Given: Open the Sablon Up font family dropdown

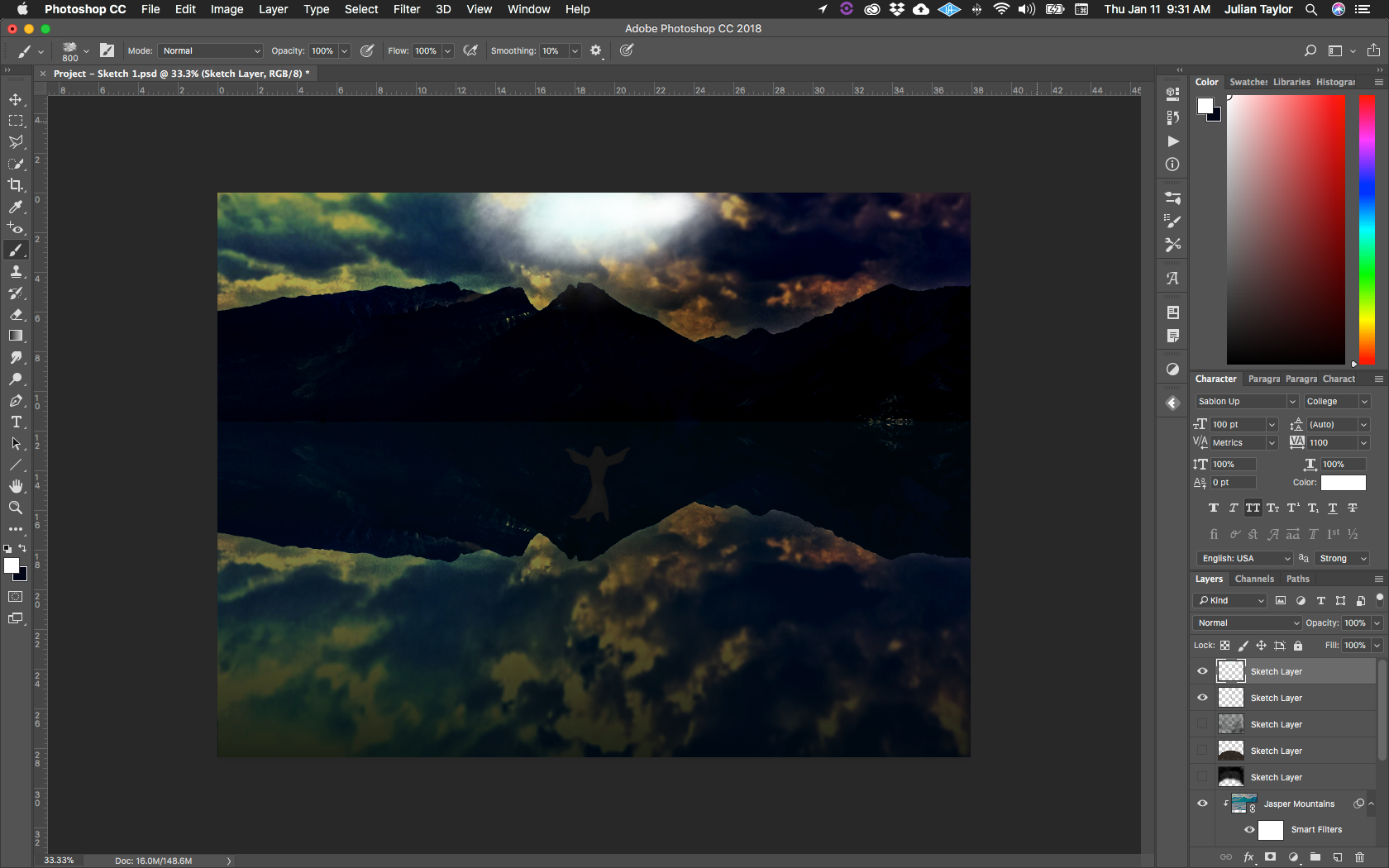Looking at the screenshot, I should pyautogui.click(x=1247, y=402).
